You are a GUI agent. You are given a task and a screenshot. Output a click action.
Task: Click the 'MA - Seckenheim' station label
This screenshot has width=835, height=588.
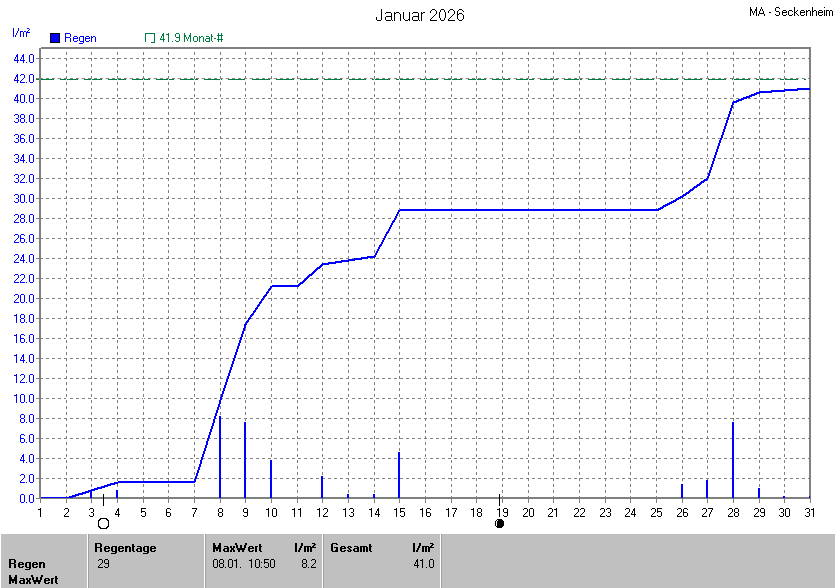coord(788,12)
